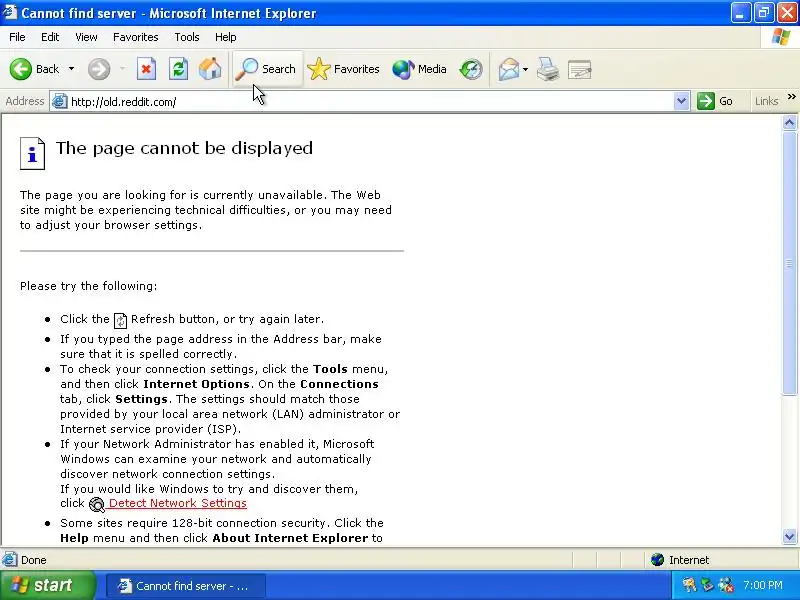Click the Go button
800x600 pixels.
[x=715, y=101]
